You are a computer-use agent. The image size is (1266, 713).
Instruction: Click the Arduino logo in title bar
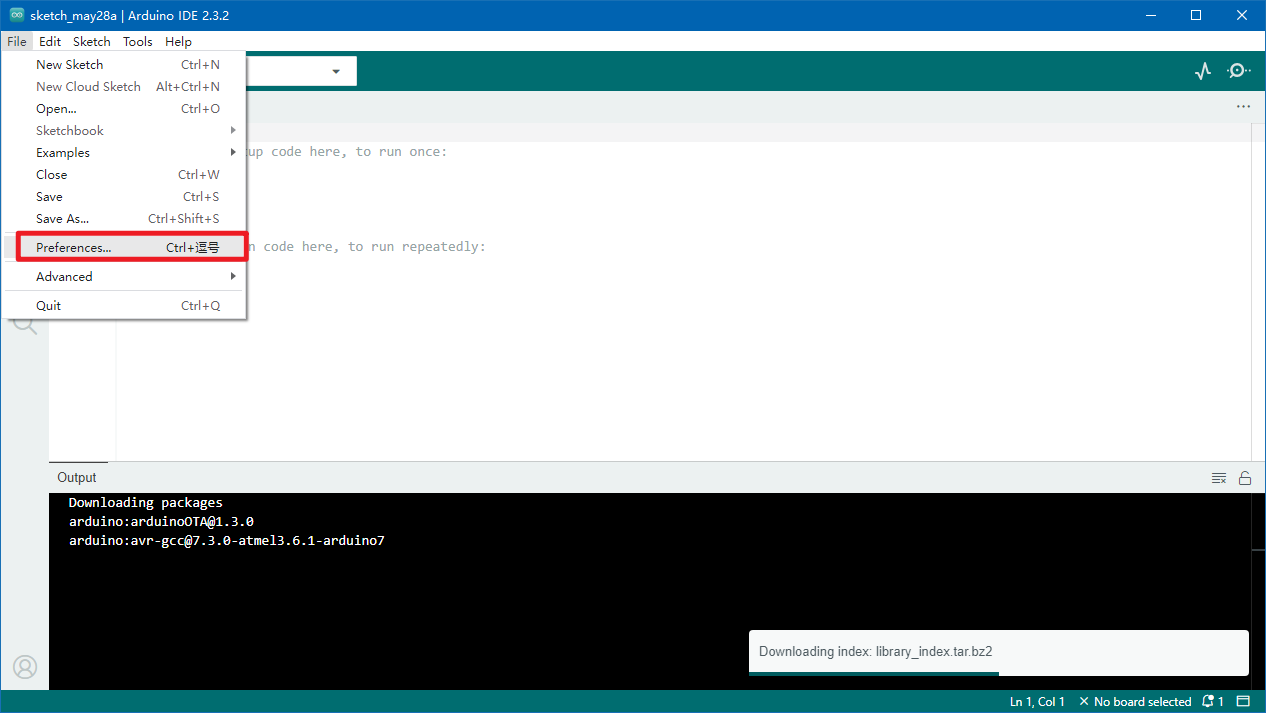coord(16,15)
